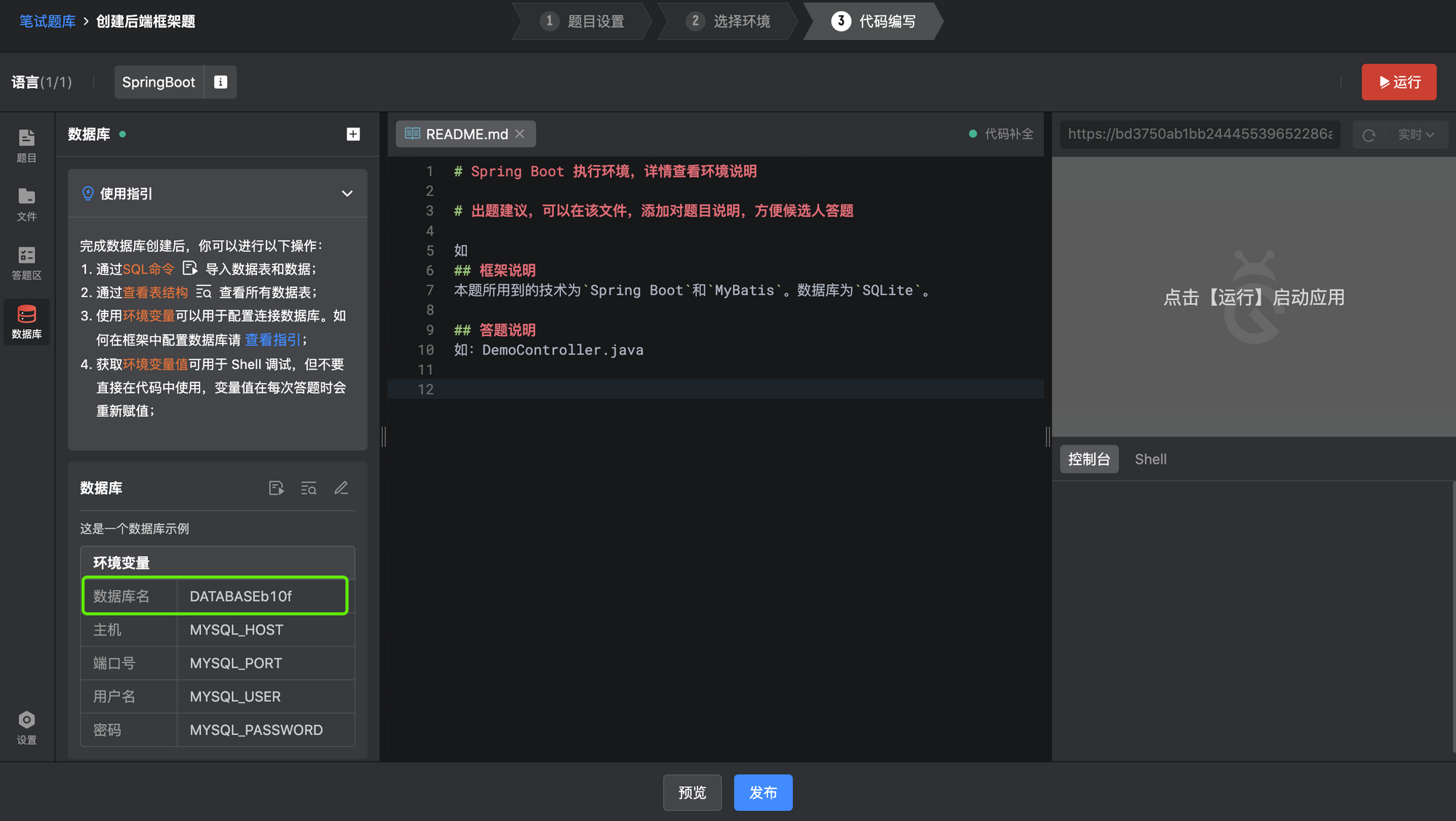
Task: Toggle the 代码补全 code completion indicator
Action: pyautogui.click(x=1001, y=134)
